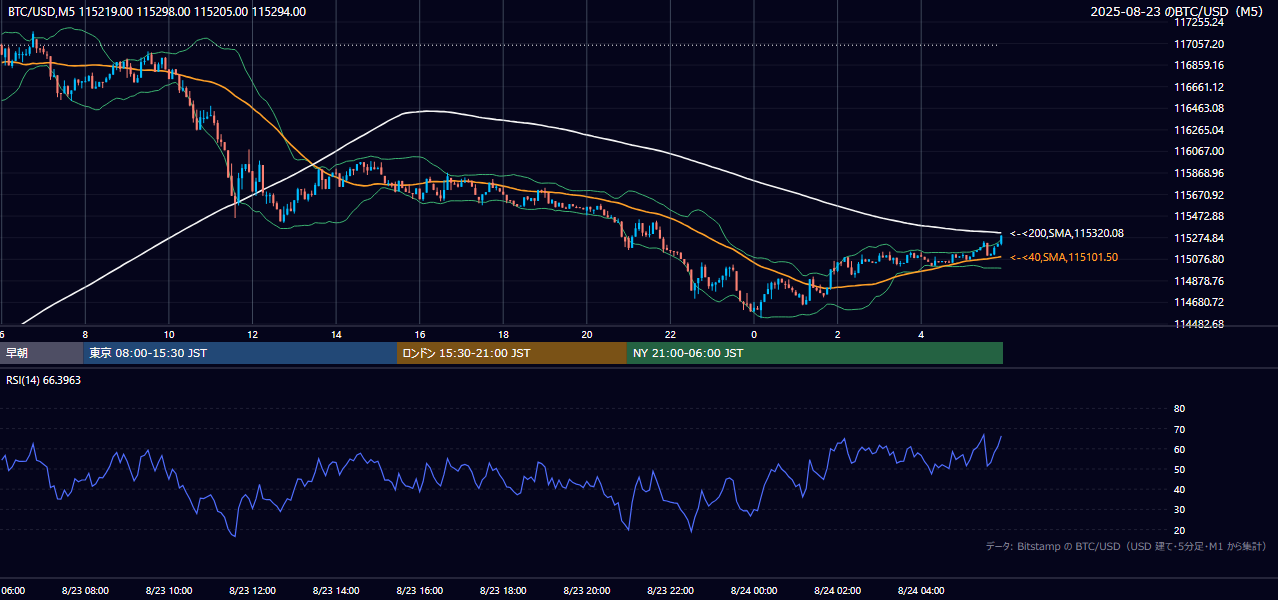Click the 8/24 04:00 time axis label
This screenshot has width=1278, height=600.
(x=921, y=590)
